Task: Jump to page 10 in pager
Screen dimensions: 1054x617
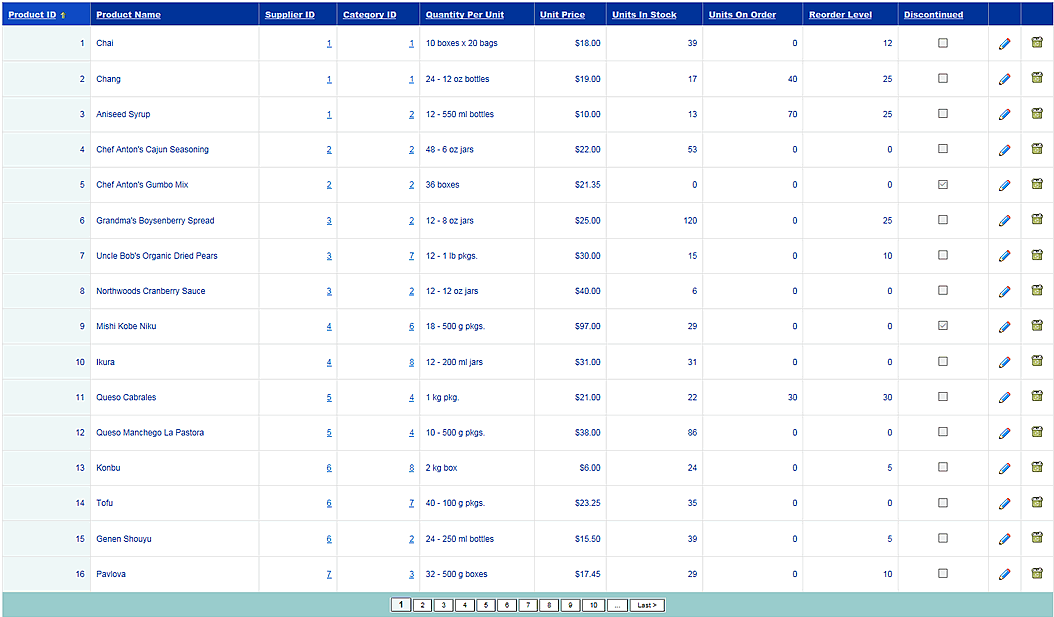Action: 592,605
